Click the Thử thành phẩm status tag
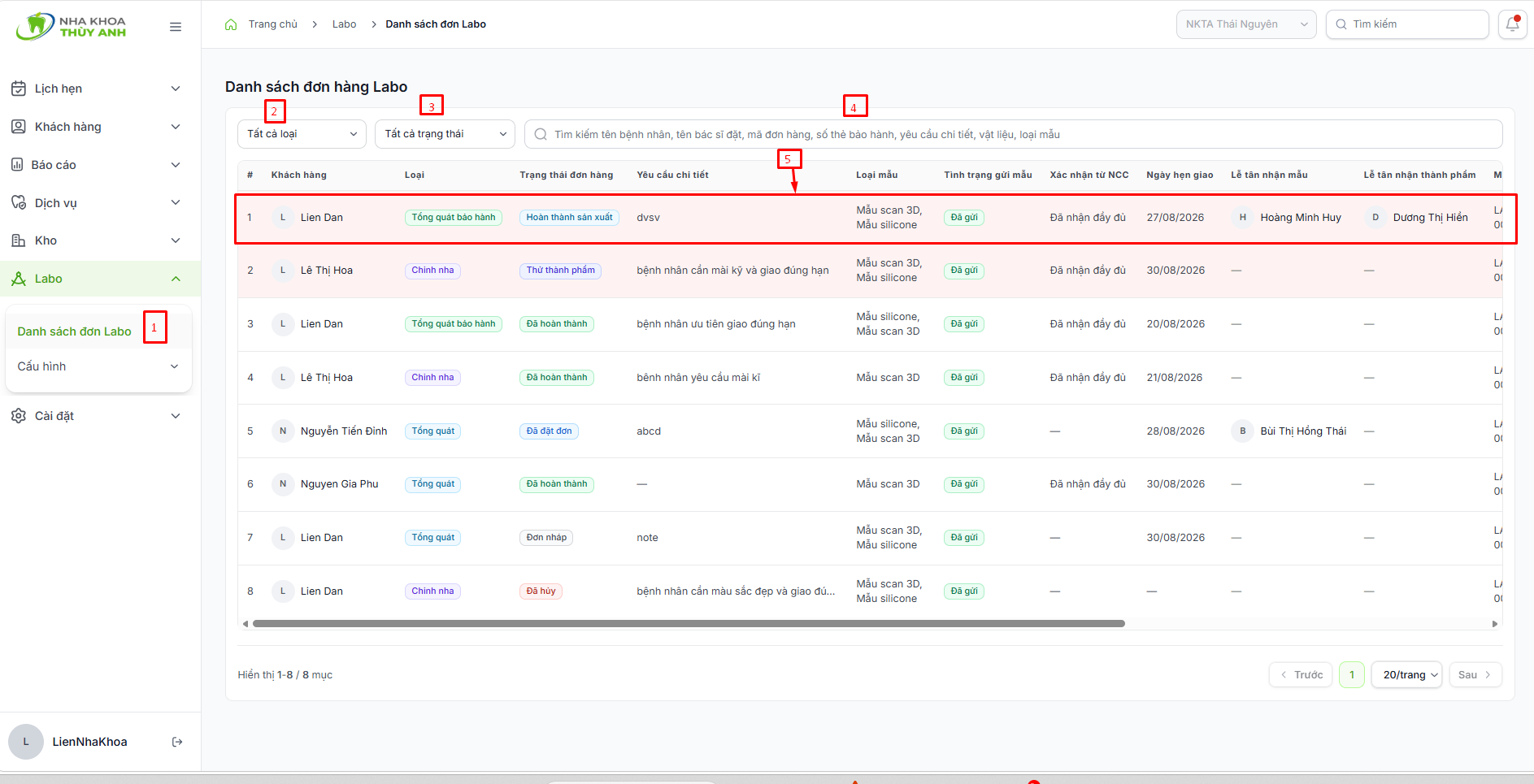The height and width of the screenshot is (784, 1534). pos(560,271)
